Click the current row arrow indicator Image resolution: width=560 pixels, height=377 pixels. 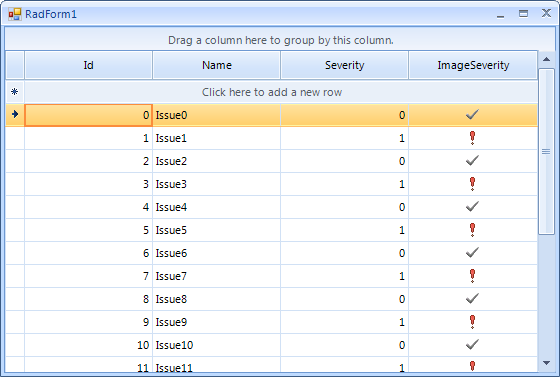coord(15,114)
